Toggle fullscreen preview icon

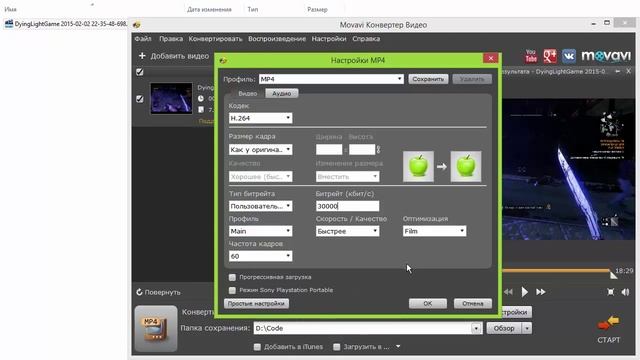(x=610, y=292)
